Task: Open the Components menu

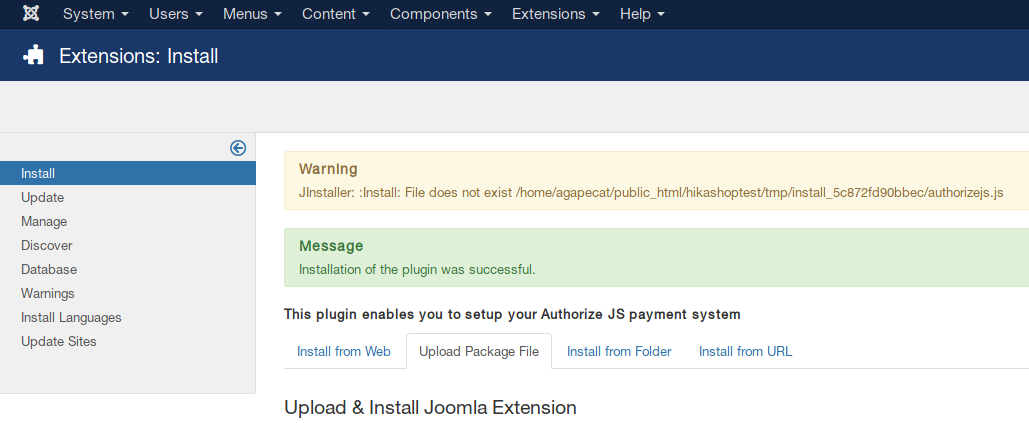Action: (441, 14)
